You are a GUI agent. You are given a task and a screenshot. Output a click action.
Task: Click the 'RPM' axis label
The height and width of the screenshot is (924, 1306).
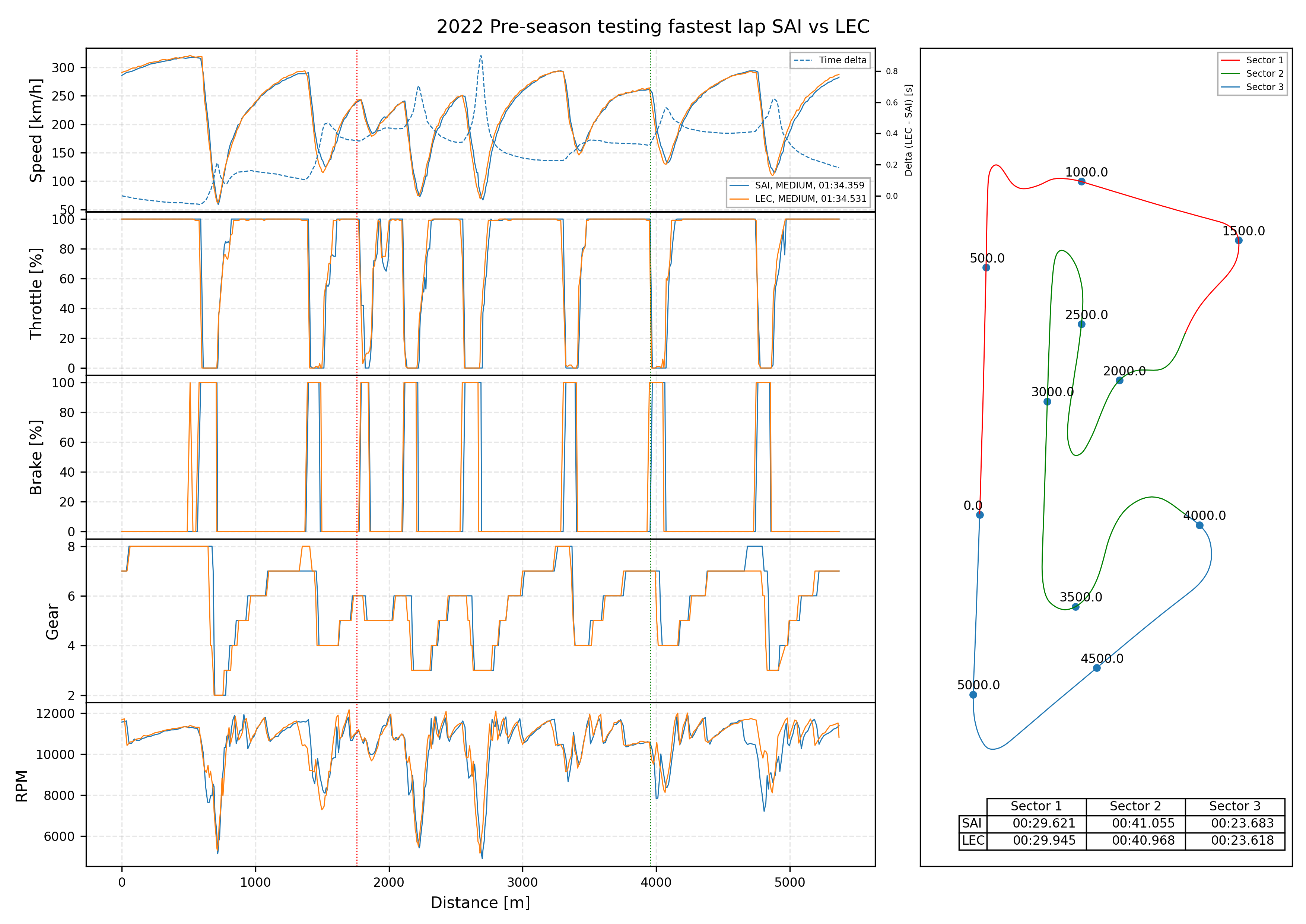(22, 786)
